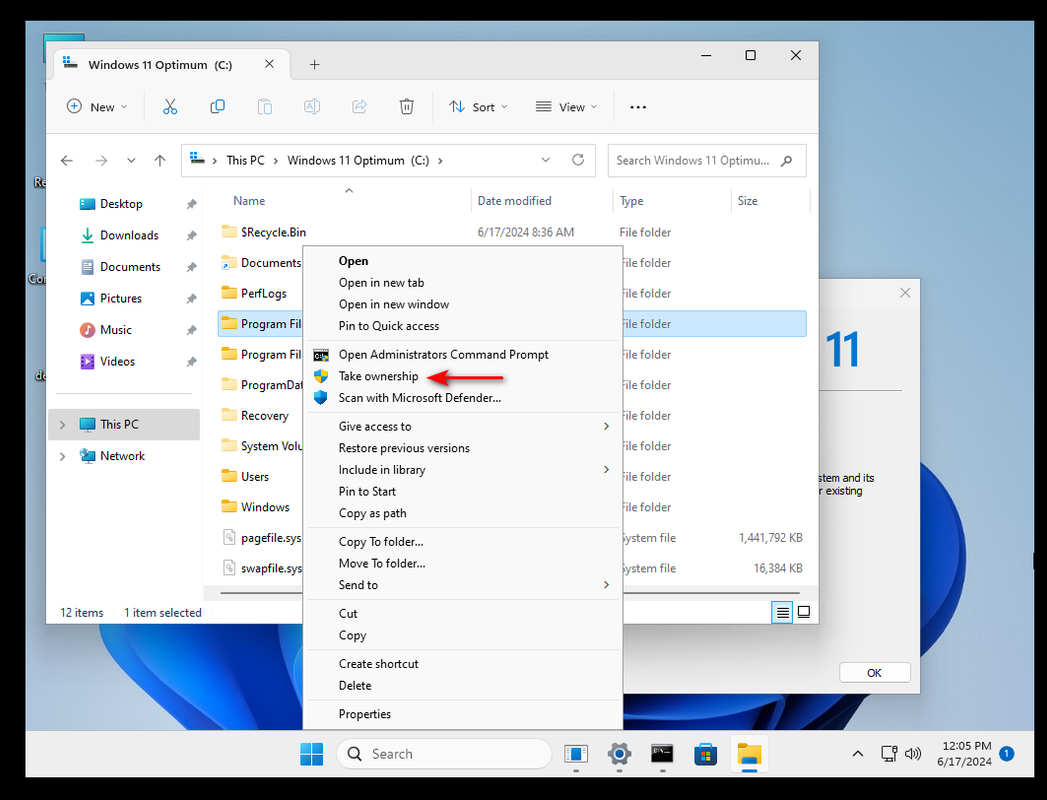This screenshot has height=800, width=1047.
Task: Choose Copy as path
Action: (373, 513)
